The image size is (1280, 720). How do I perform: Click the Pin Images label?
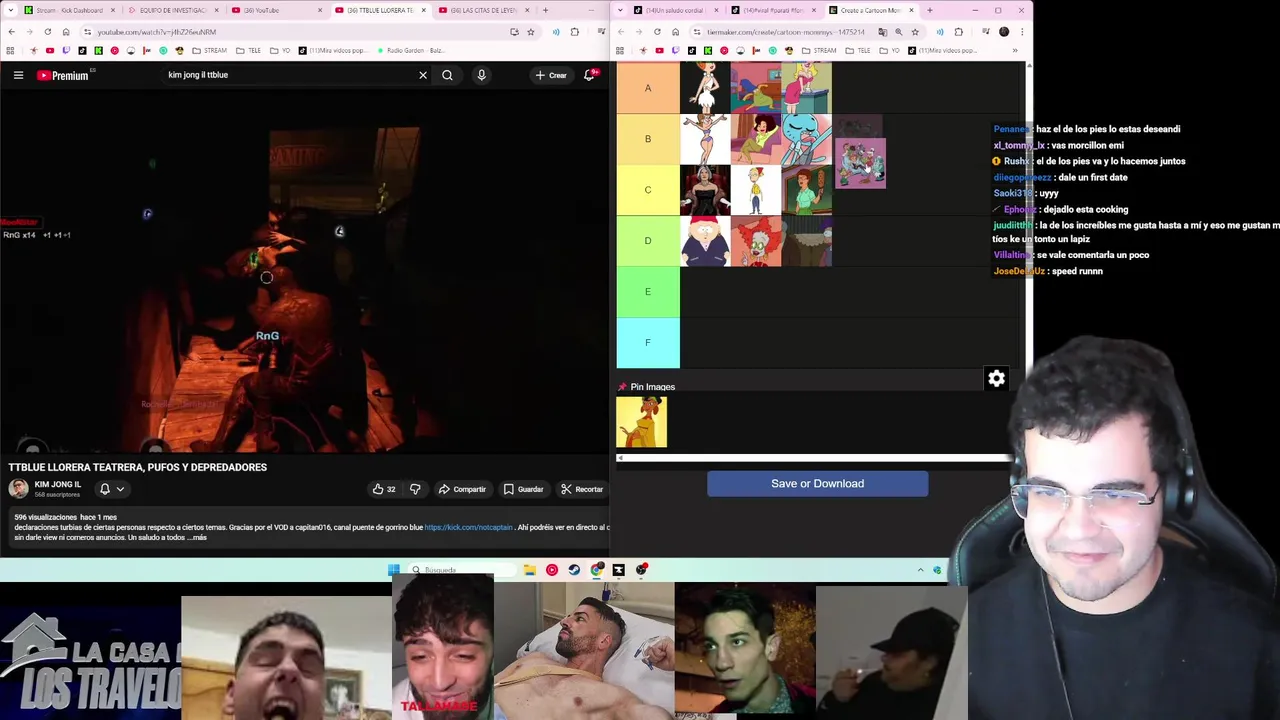click(x=653, y=387)
